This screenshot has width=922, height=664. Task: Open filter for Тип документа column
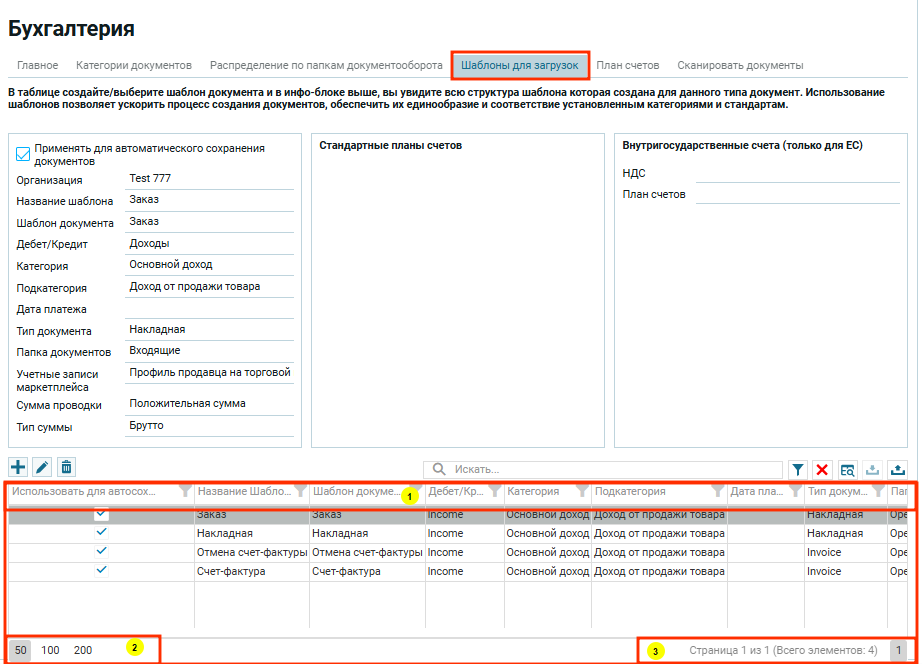pos(878,492)
